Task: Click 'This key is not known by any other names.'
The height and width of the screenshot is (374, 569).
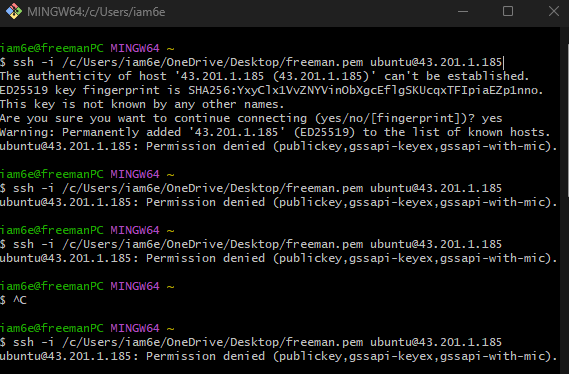Action: [x=142, y=104]
